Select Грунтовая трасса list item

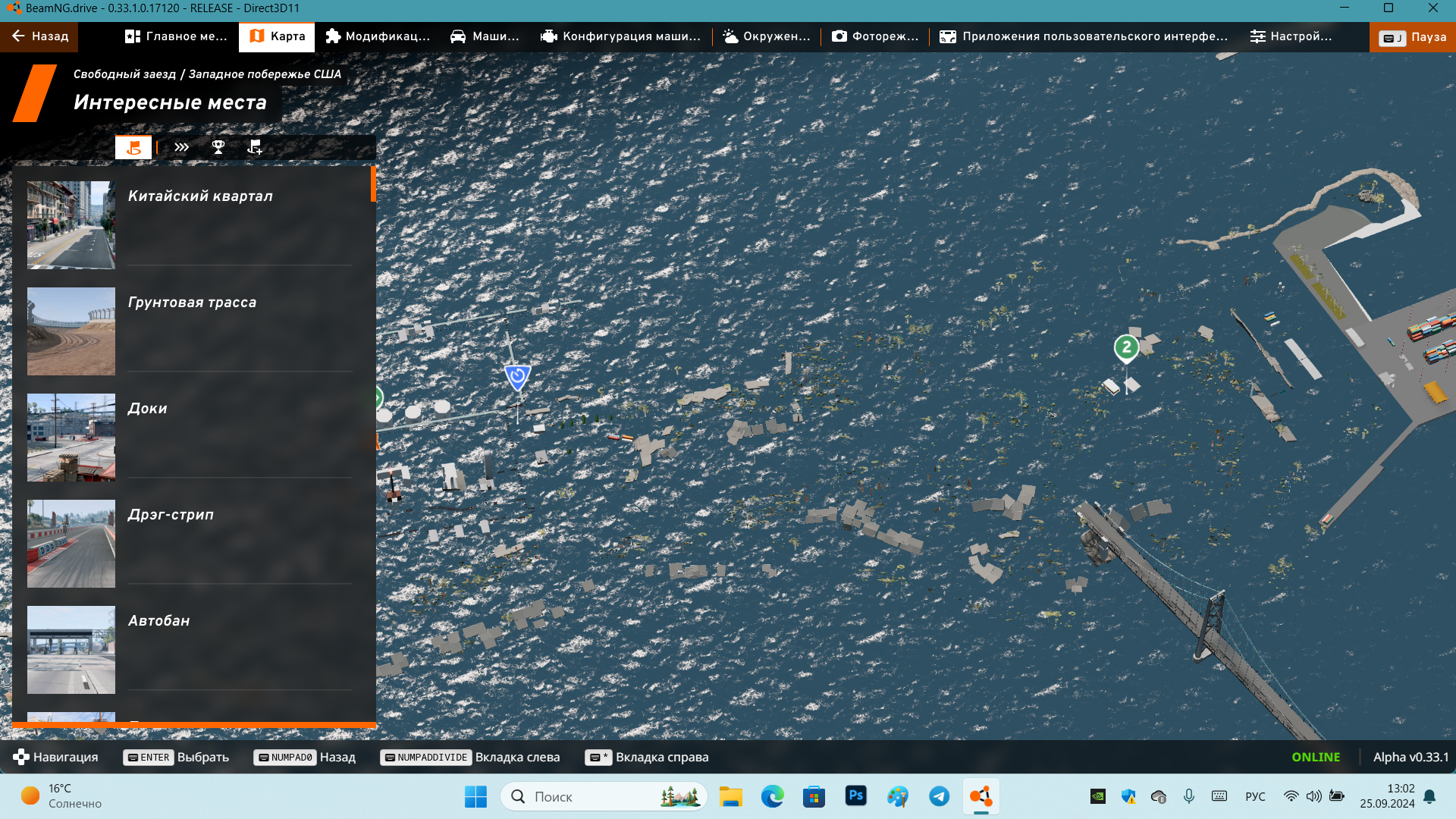point(192,303)
